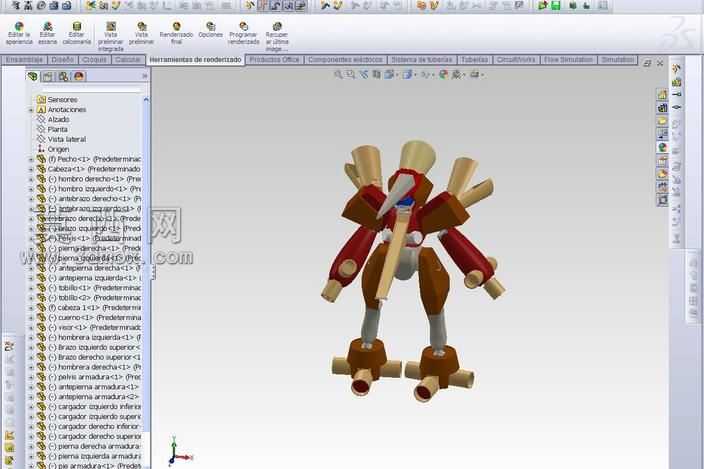Open the View settings dropdown arrow
Image resolution: width=704 pixels, height=469 pixels.
click(x=483, y=75)
